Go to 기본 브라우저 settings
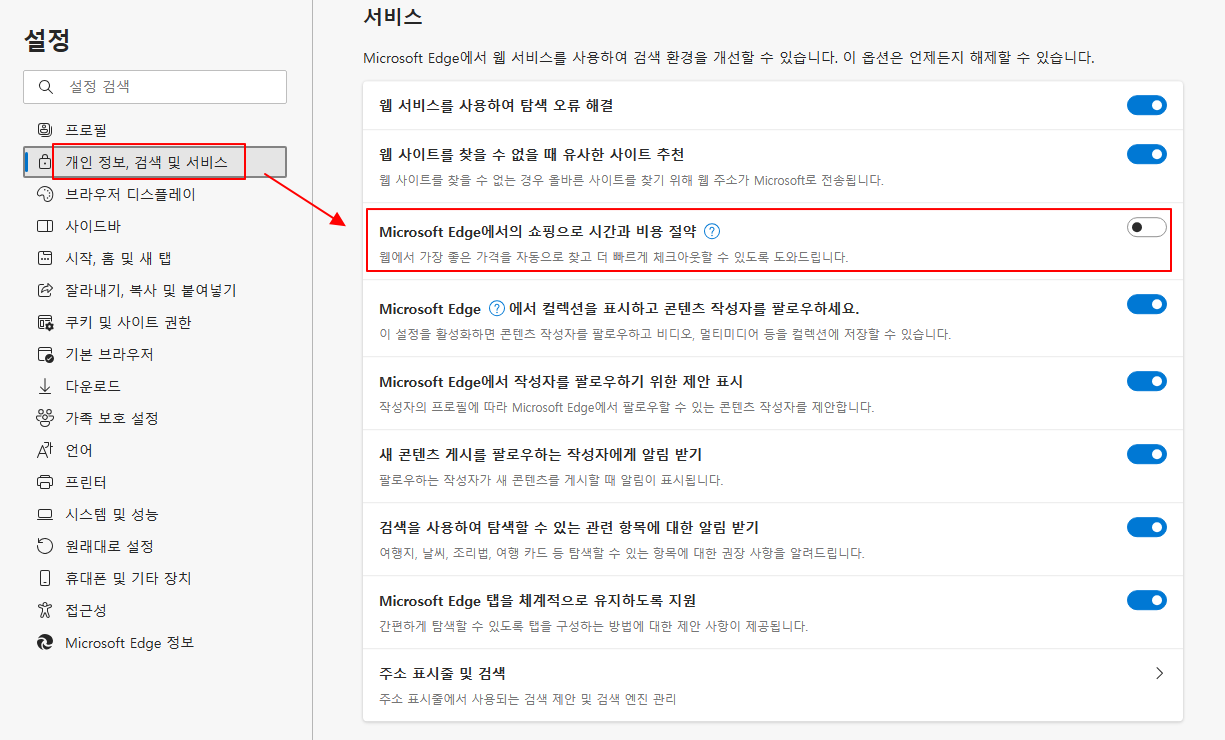Screen dimensions: 1225x740 [155, 354]
